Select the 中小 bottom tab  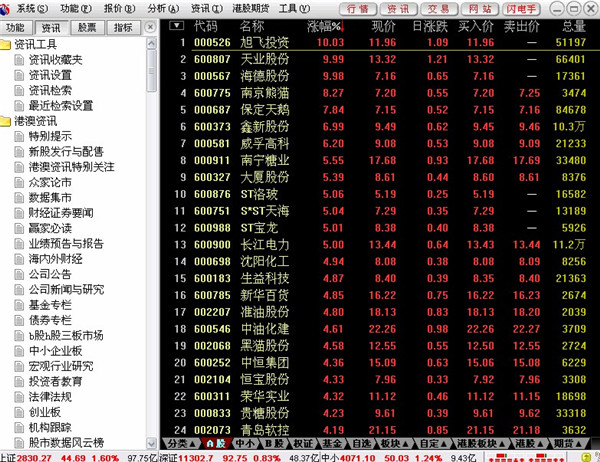click(246, 444)
